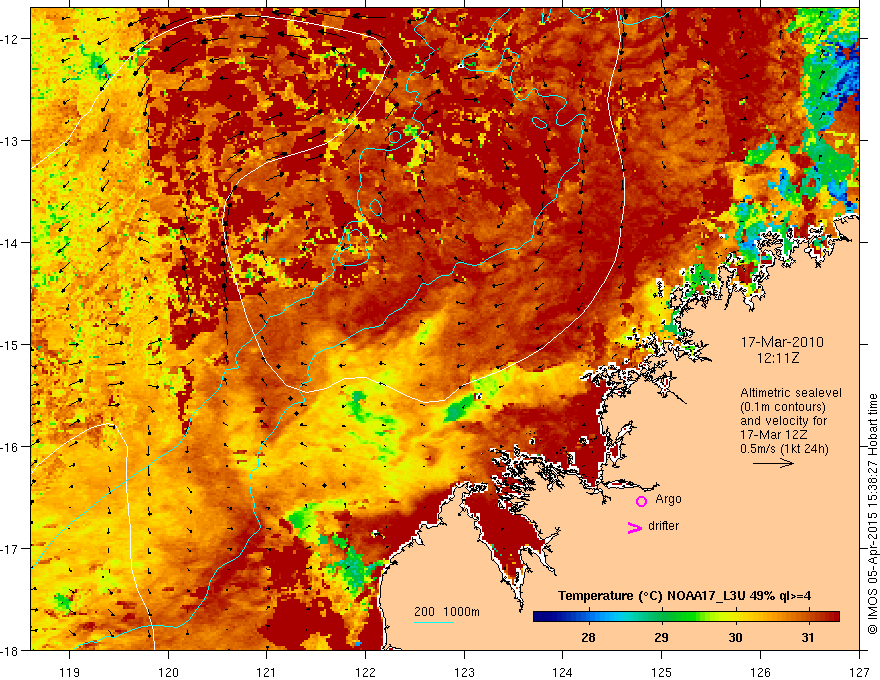This screenshot has height=680, width=880.
Task: Click the '(0.1m contours)' caption line
Action: pyautogui.click(x=783, y=407)
